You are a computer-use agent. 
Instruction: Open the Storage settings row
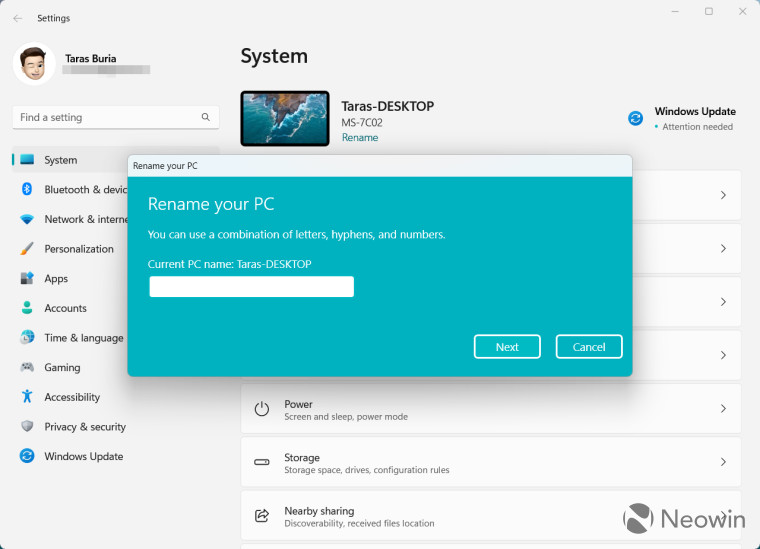[x=491, y=462]
